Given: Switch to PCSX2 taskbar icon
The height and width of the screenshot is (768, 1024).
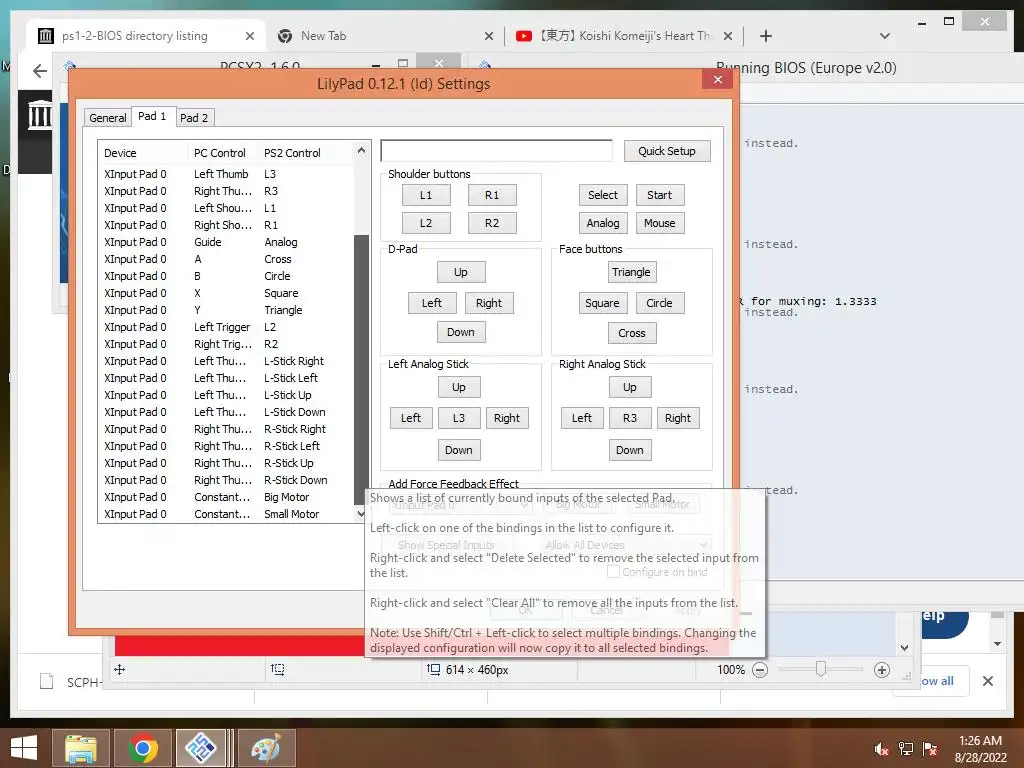Looking at the screenshot, I should pos(201,748).
